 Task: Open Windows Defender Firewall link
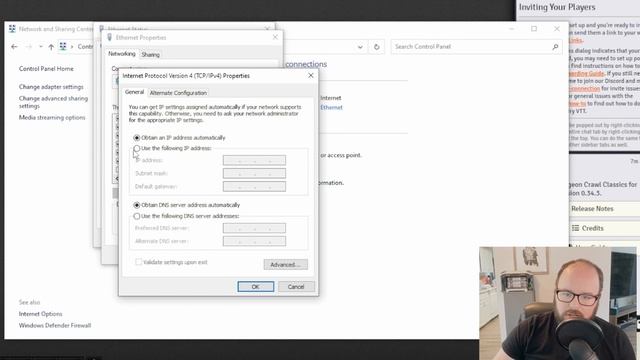click(x=55, y=325)
